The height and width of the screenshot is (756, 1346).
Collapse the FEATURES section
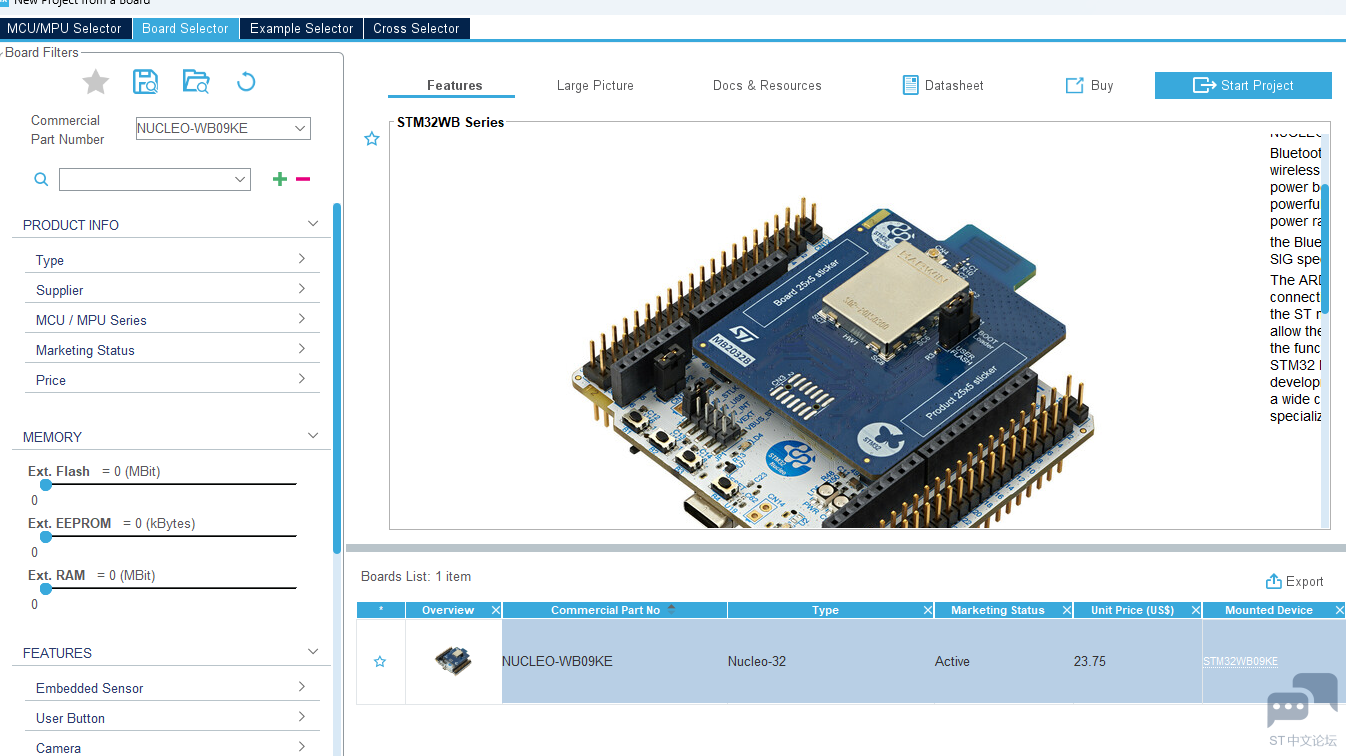(x=313, y=652)
